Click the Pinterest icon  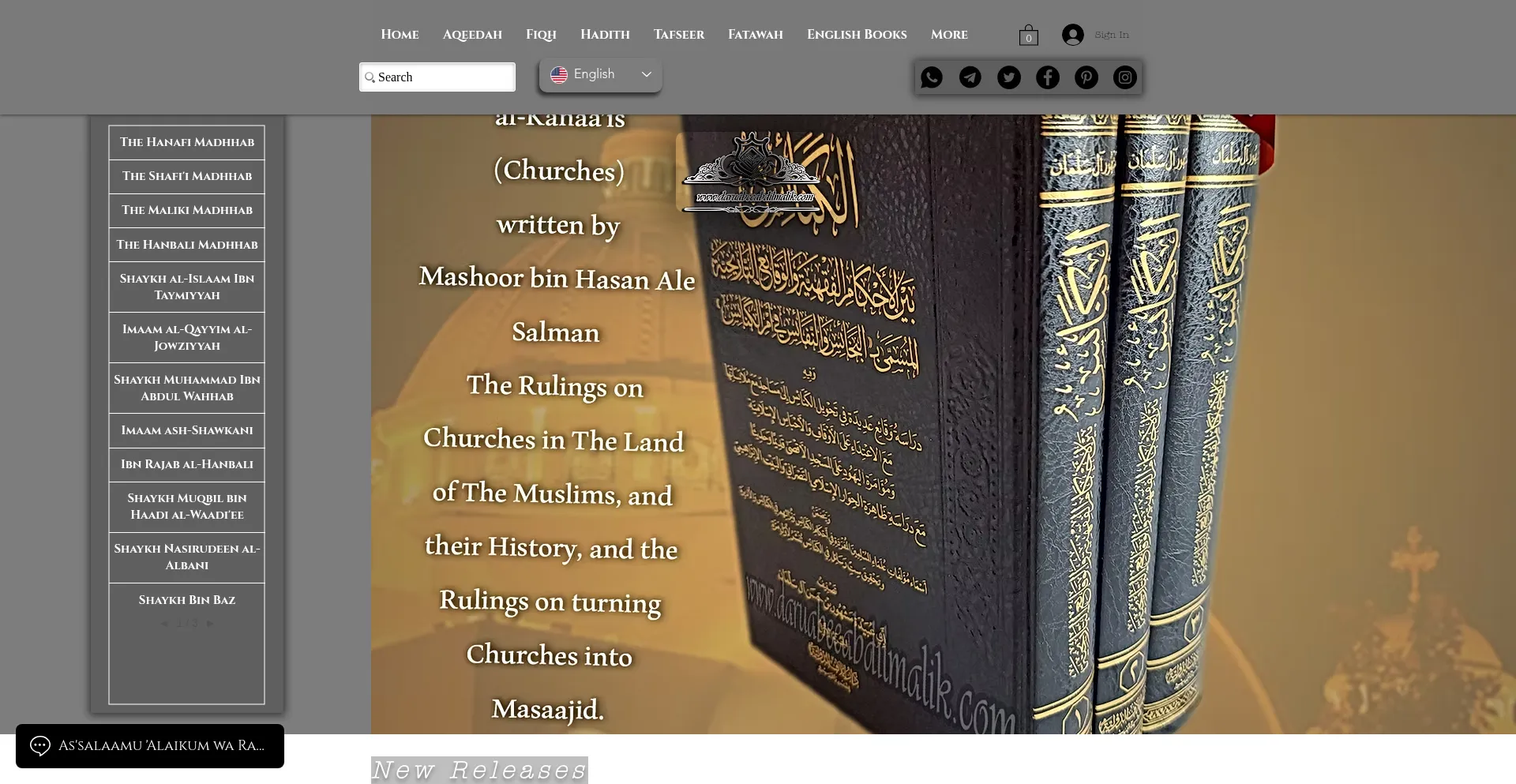[x=1086, y=77]
